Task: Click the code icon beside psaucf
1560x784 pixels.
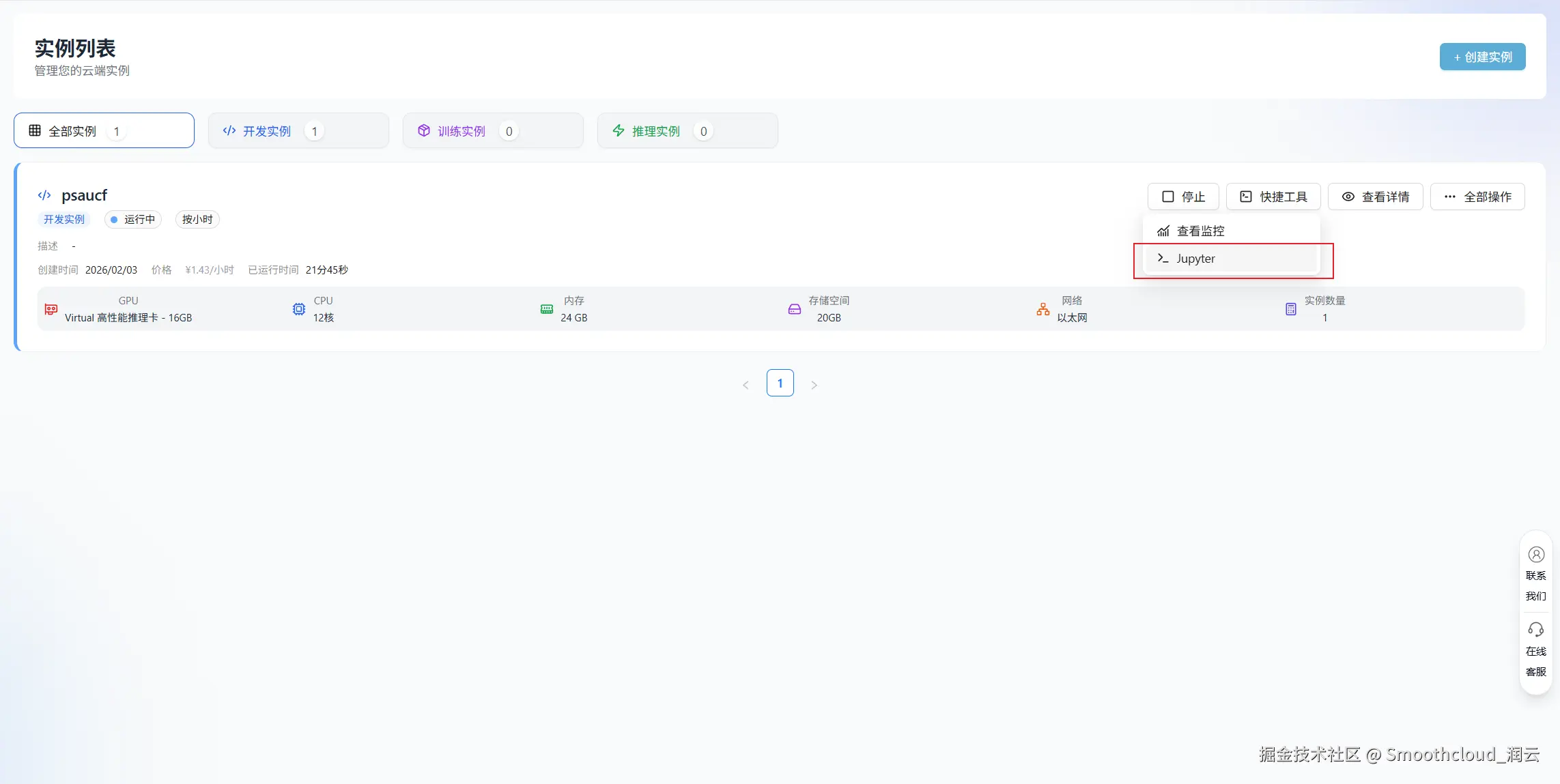Action: point(44,195)
